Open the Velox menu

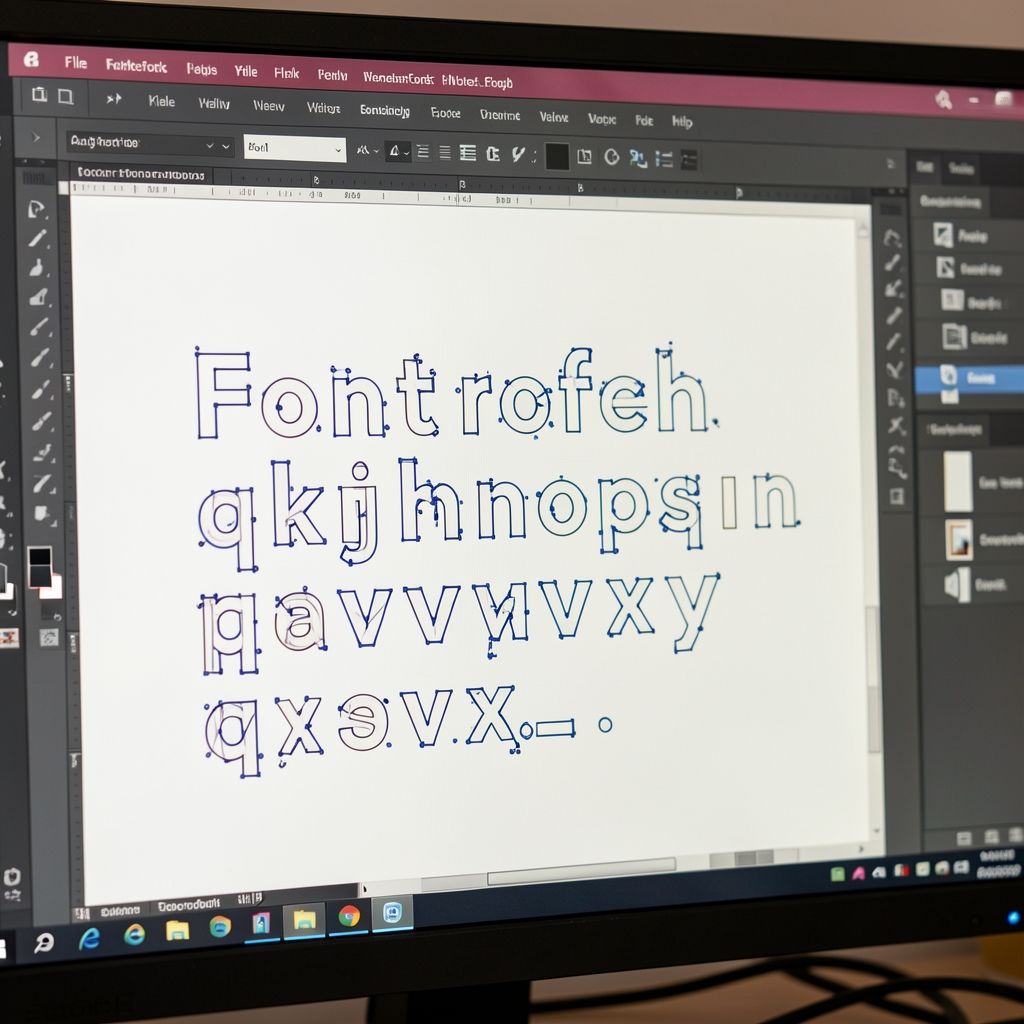(x=554, y=117)
